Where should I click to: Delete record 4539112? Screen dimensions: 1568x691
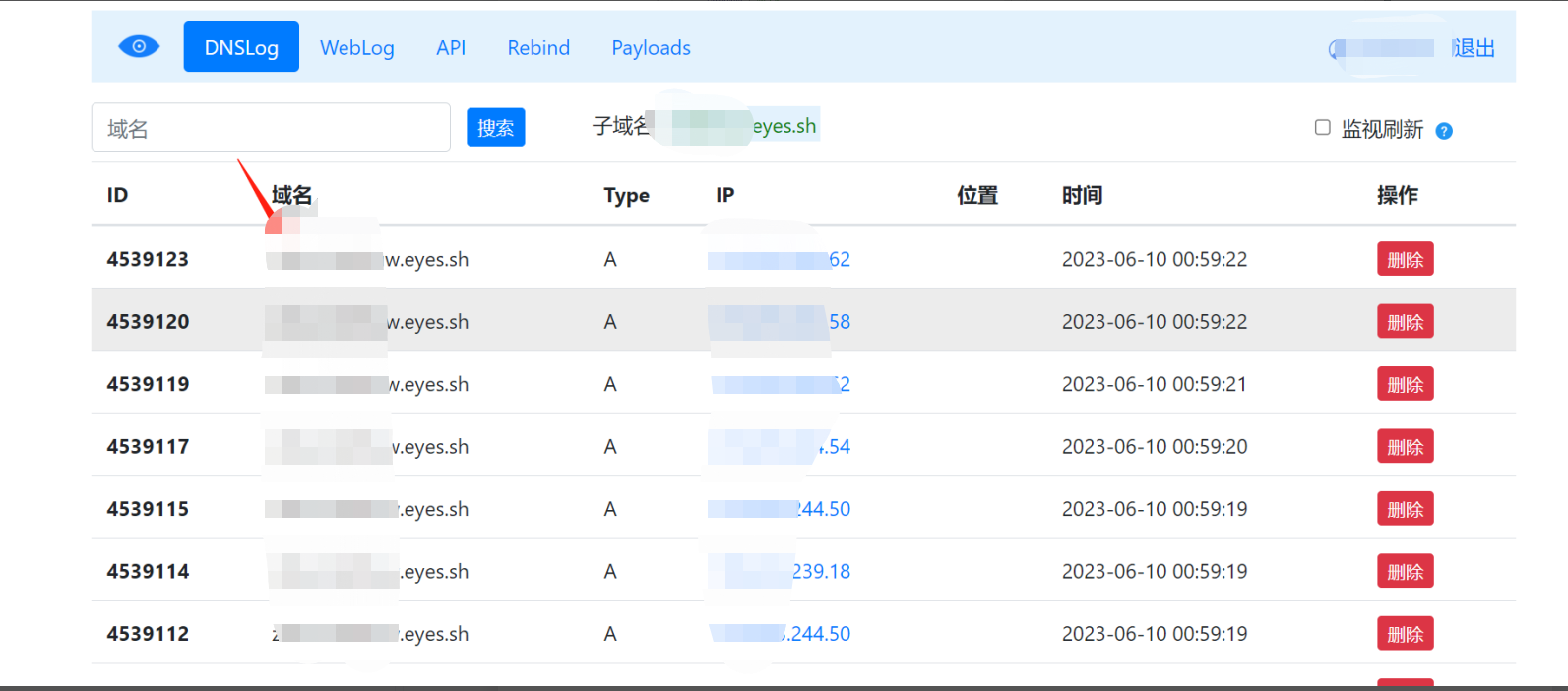(1405, 634)
